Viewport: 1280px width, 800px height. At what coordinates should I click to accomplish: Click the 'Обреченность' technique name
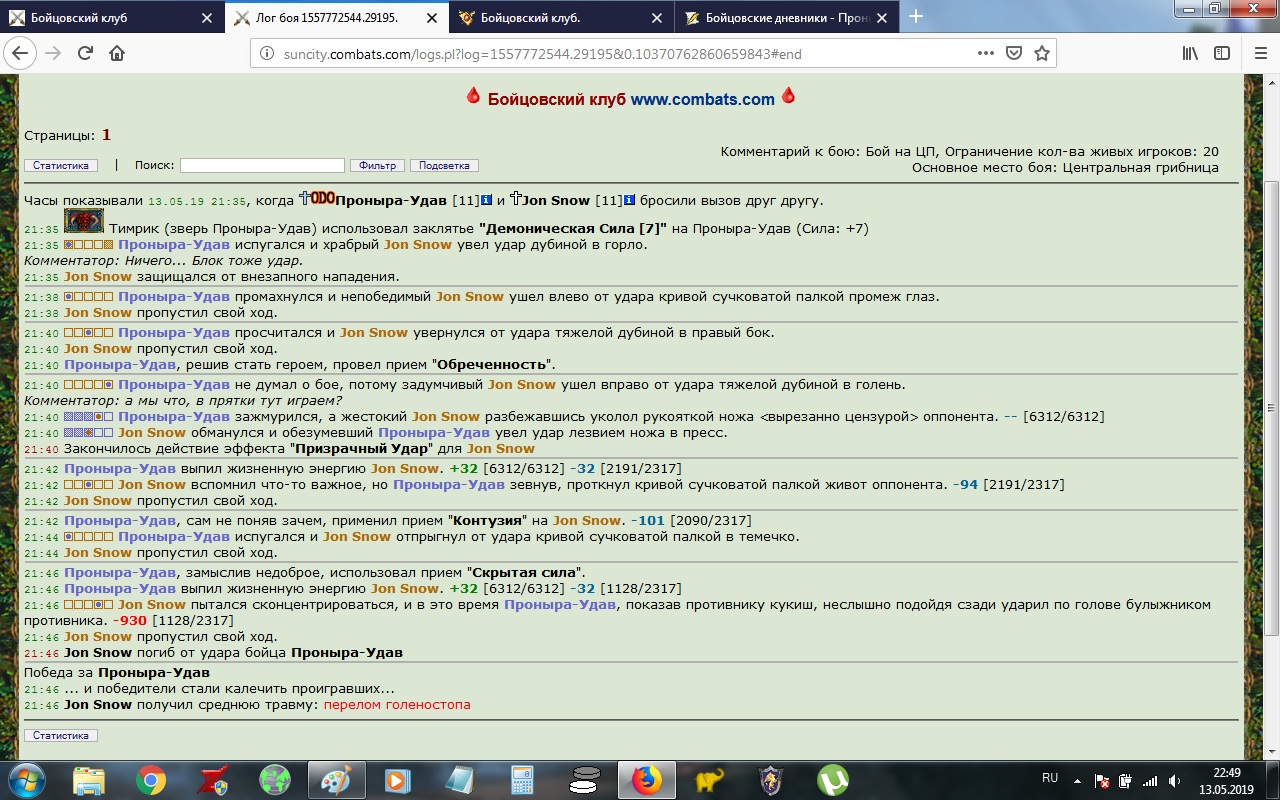point(493,364)
